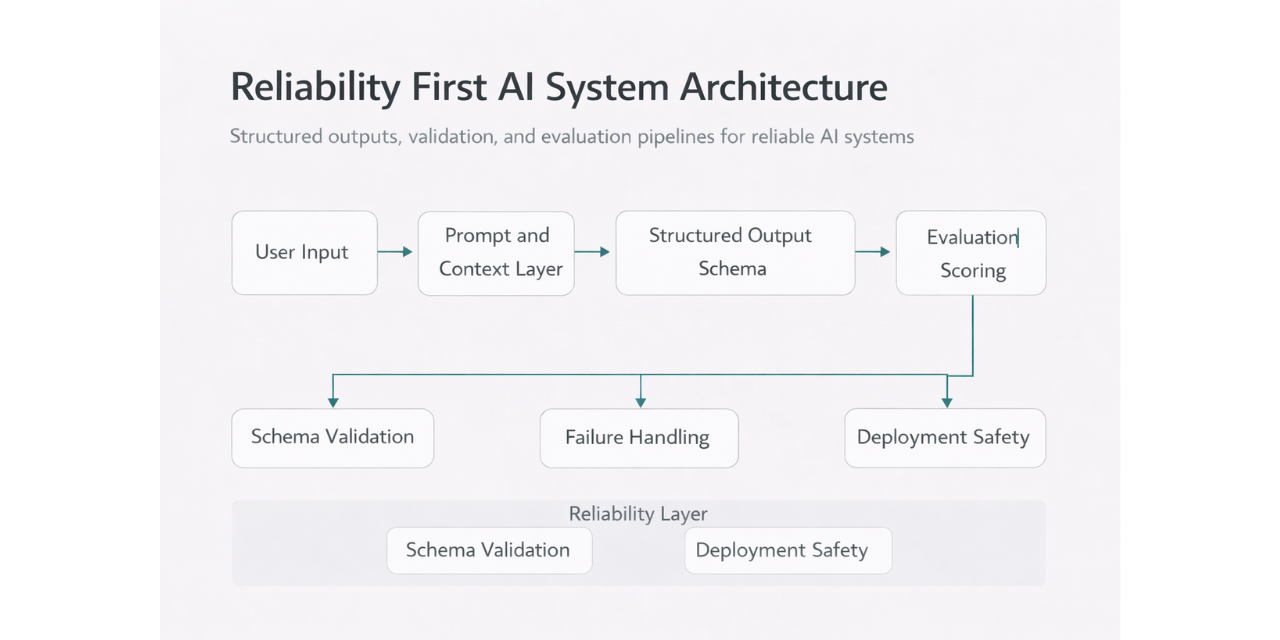
Task: Click the slide title Reliability First AI System Architecture
Action: click(557, 87)
